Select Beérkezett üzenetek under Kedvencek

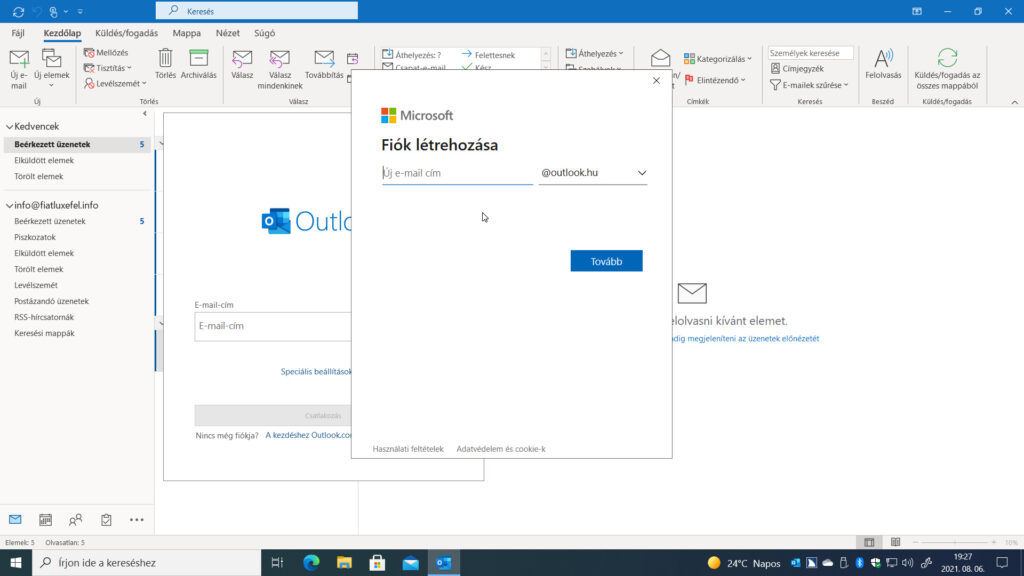[77, 144]
